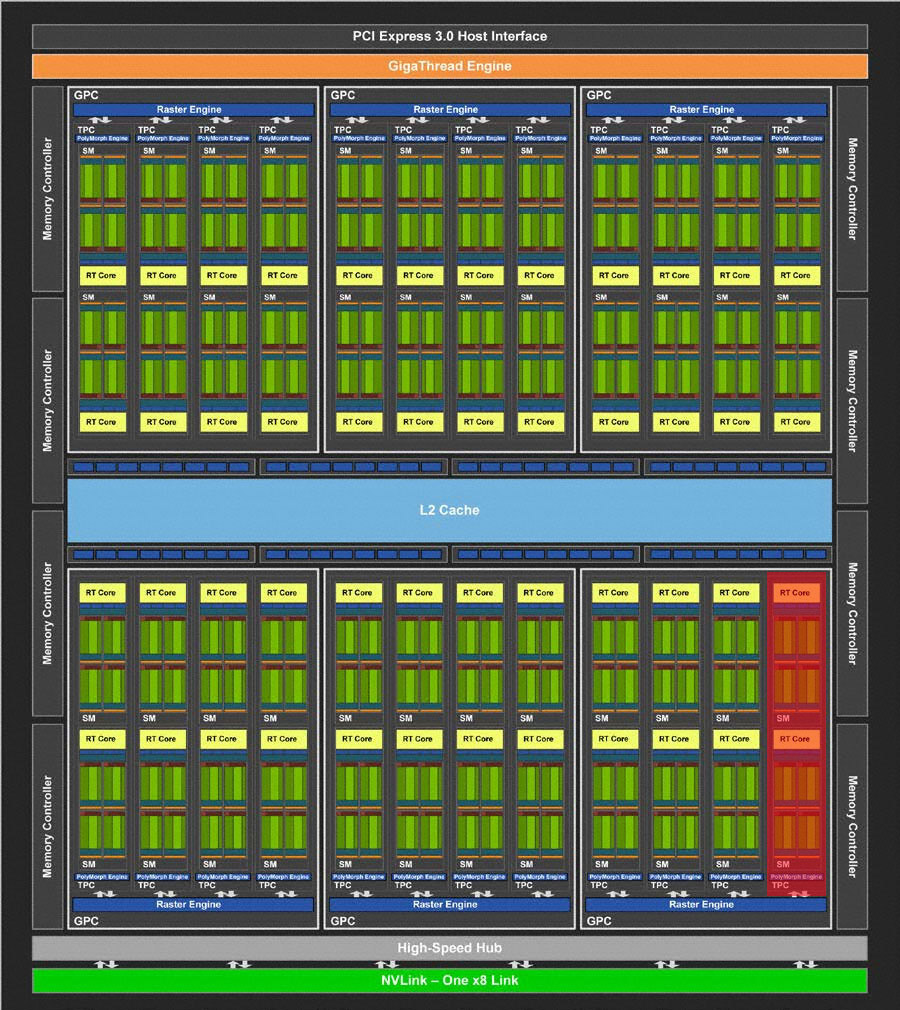Screen dimensions: 900x1010
Task: Click the PCI Express 3.0 Host Interface bar
Action: 450,37
